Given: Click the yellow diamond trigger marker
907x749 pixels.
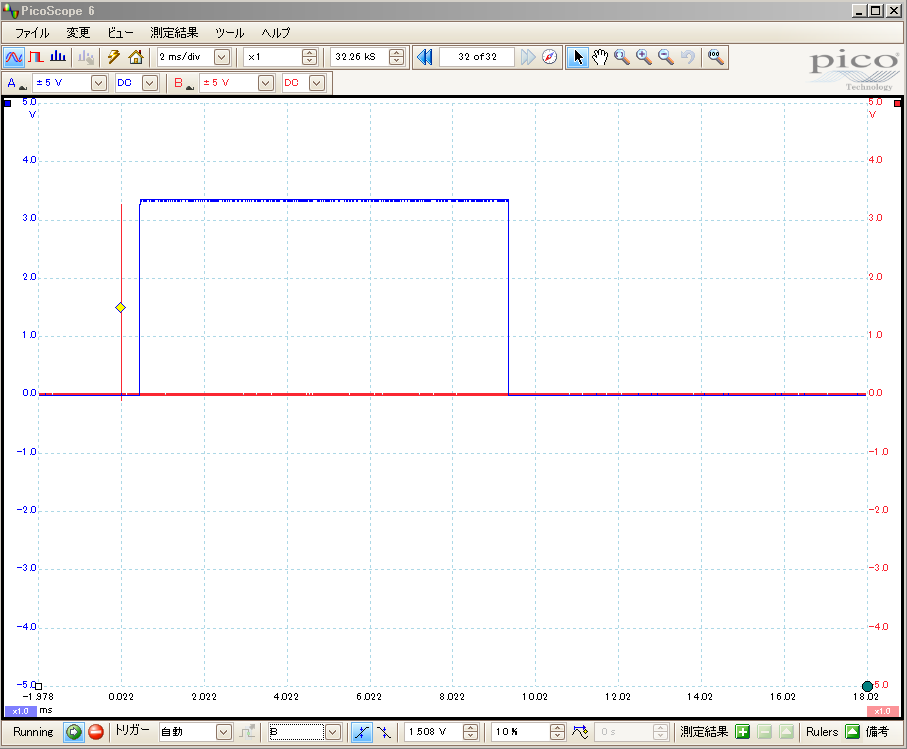Looking at the screenshot, I should click(x=120, y=308).
